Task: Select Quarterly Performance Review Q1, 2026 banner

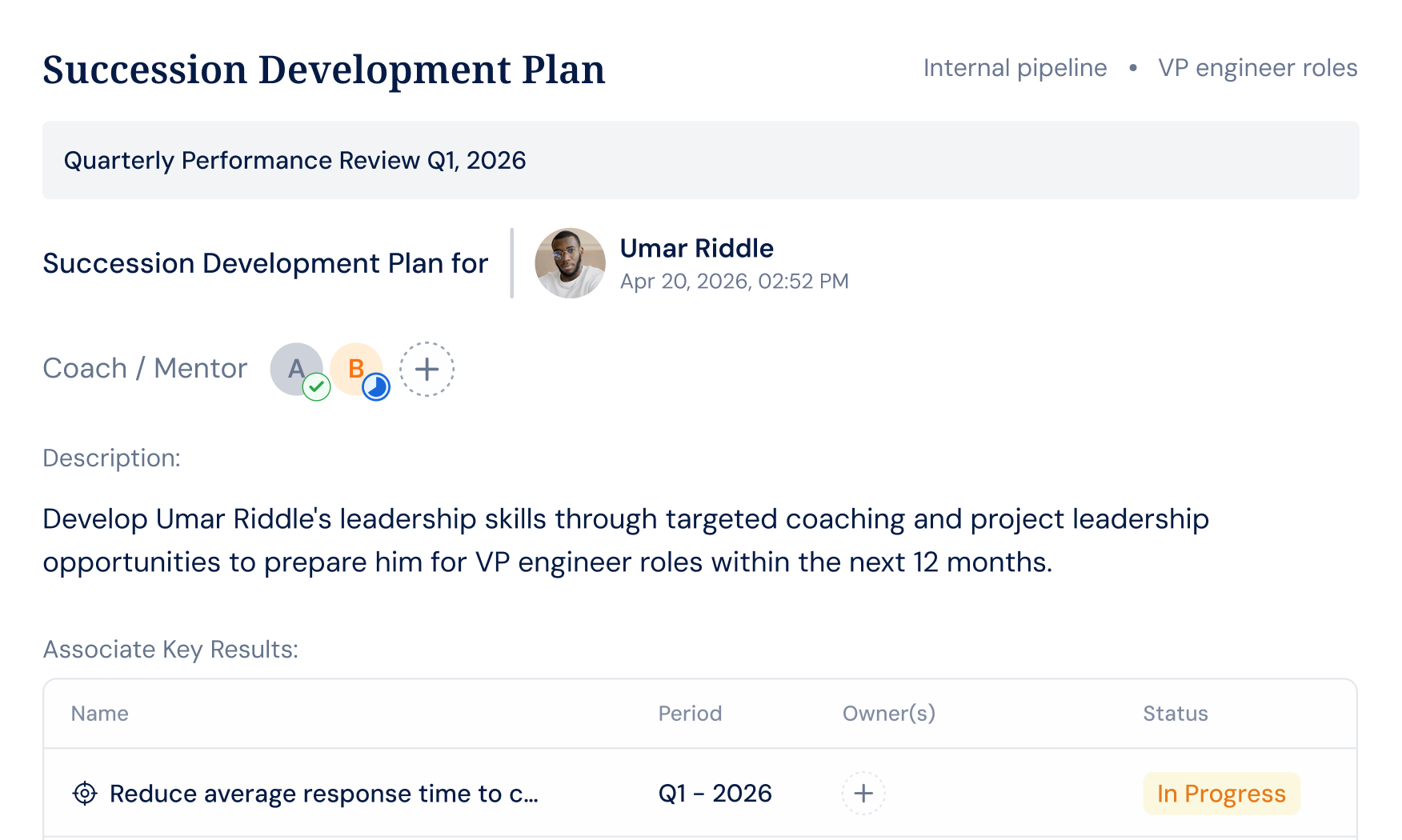Action: [700, 160]
